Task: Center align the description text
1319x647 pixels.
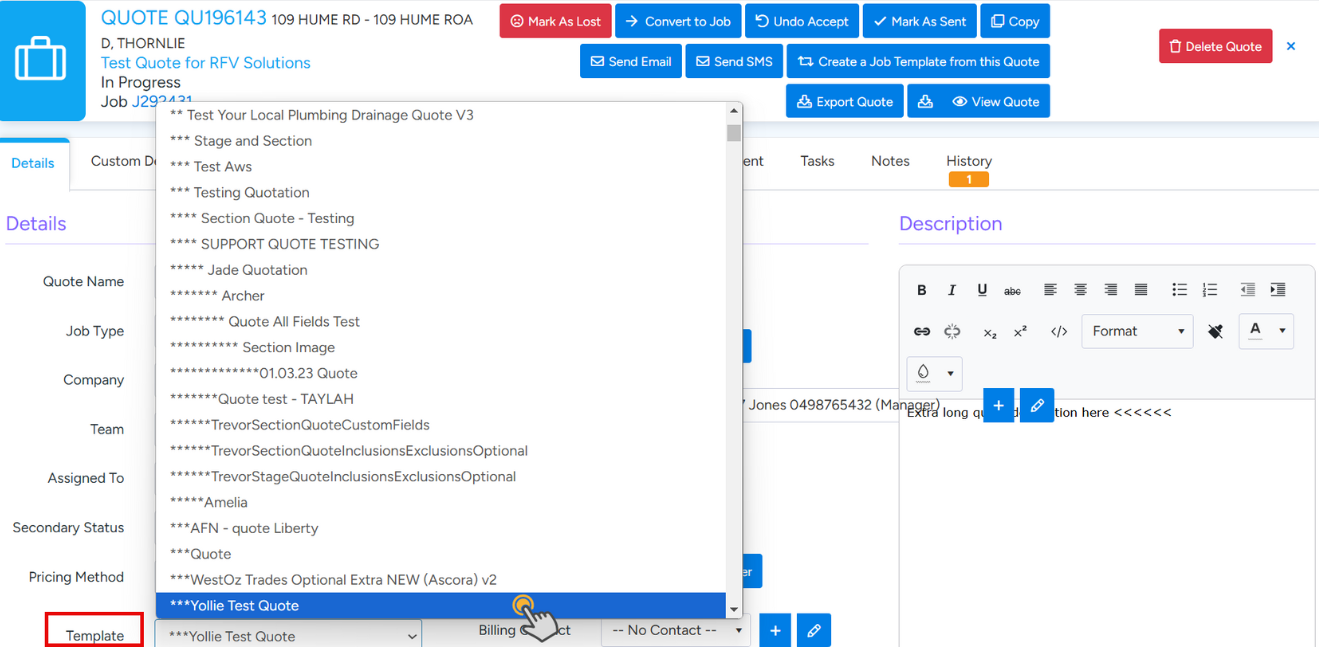Action: coord(1080,290)
